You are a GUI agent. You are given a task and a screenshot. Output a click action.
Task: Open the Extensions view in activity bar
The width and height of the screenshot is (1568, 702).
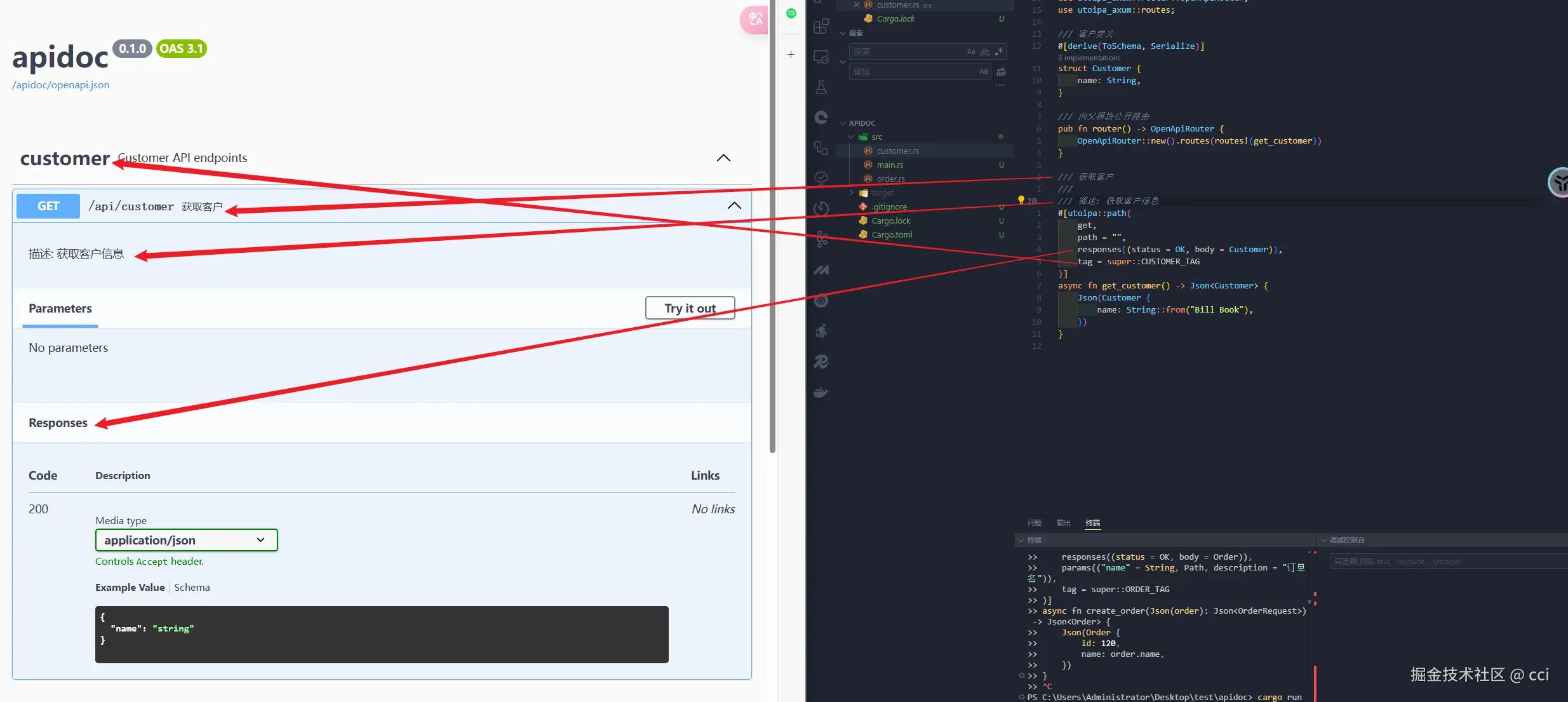pyautogui.click(x=821, y=26)
